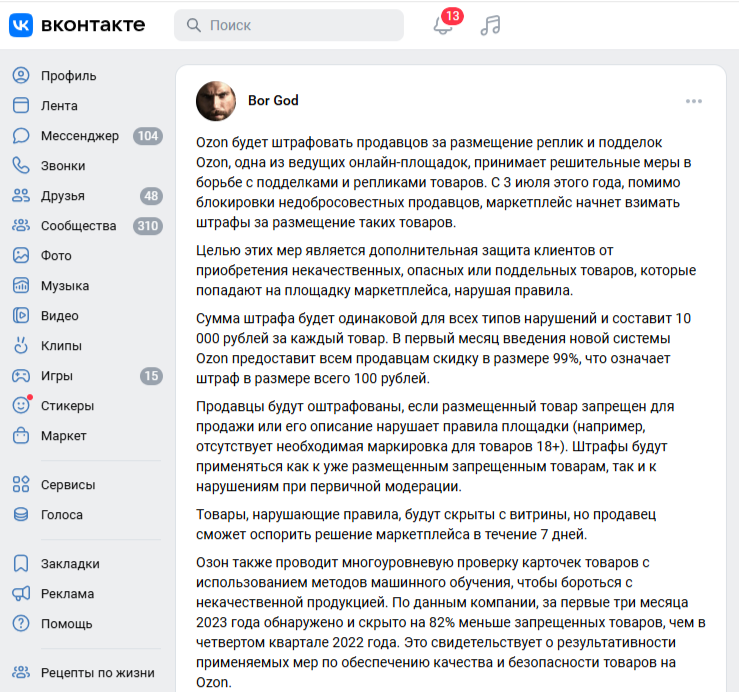Screen dimensions: 739x692
Task: Click the VK logo icon
Action: pos(21,25)
